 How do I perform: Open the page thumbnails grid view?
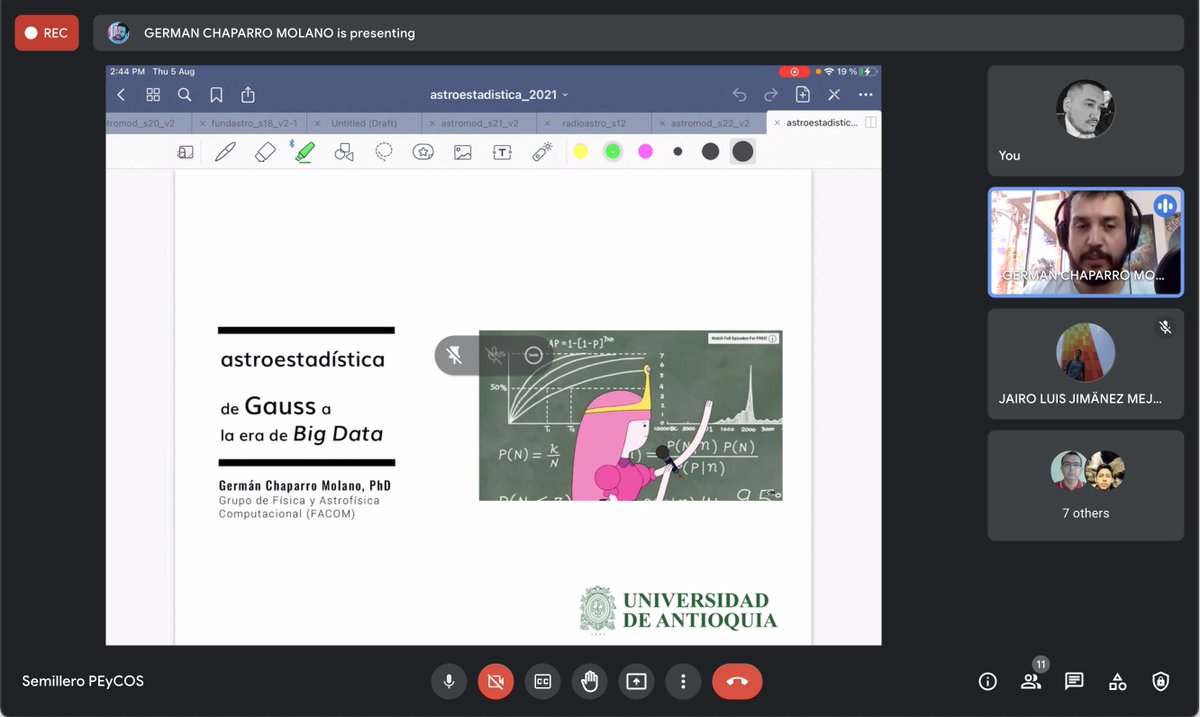153,95
